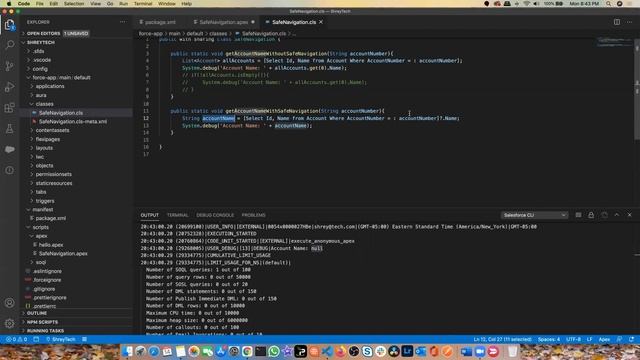Close the SafeNavigation.cls tab
Image resolution: width=640 pixels, height=360 pixels.
pos(321,22)
